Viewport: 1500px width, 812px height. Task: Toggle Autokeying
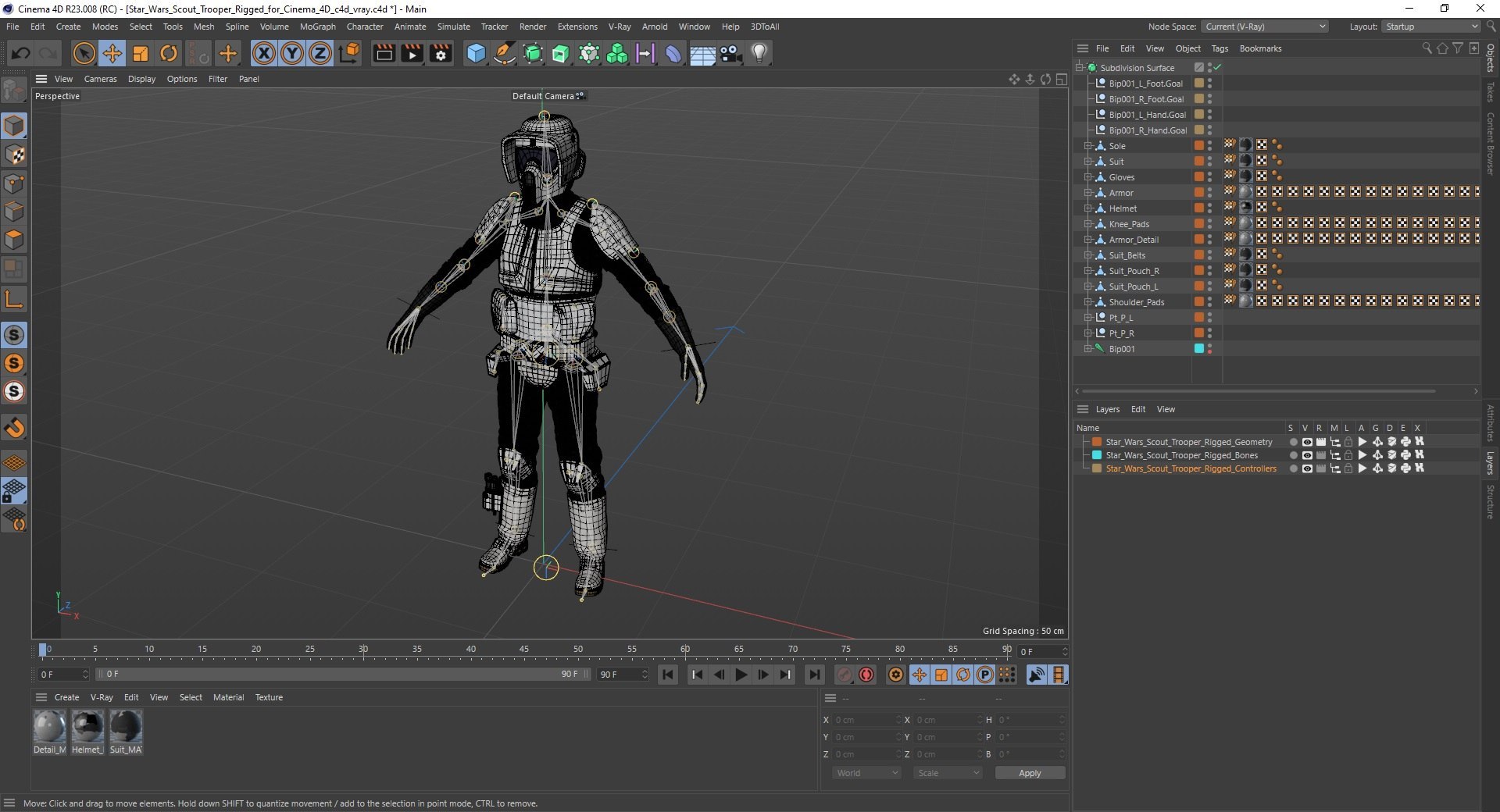[866, 675]
